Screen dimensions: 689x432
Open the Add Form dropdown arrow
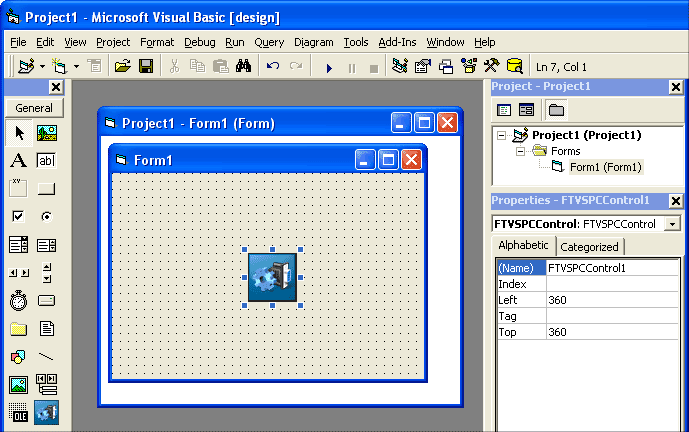click(76, 67)
